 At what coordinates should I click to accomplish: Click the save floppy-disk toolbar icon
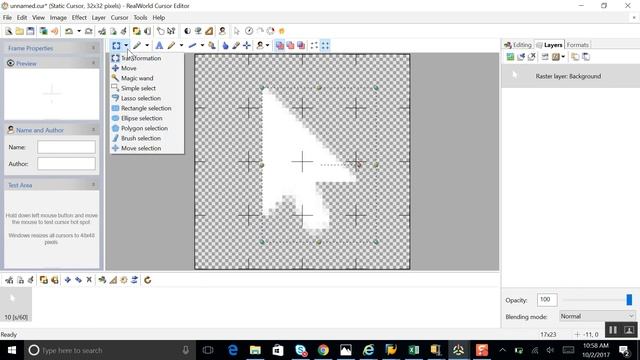31,31
